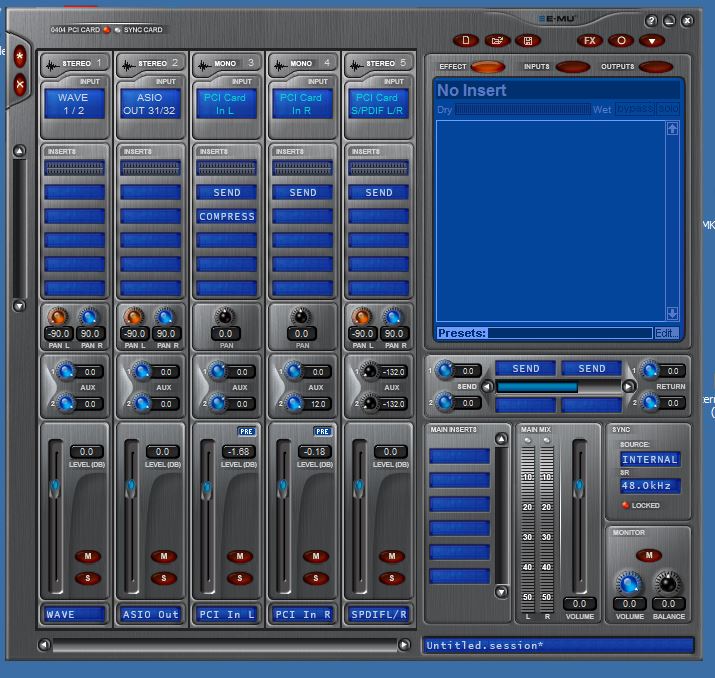Click the first empty Main Inserts slot
The height and width of the screenshot is (678, 715).
(459, 456)
